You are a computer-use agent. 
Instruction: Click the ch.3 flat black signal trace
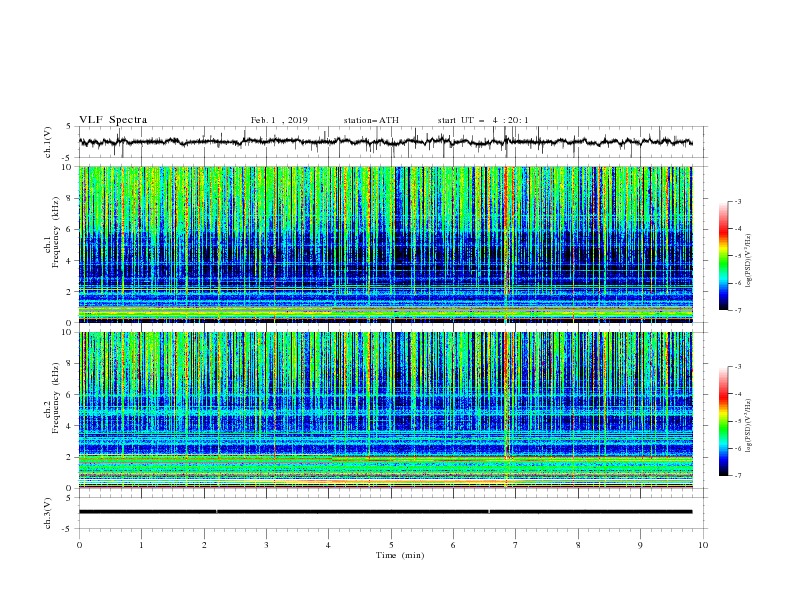[385, 512]
